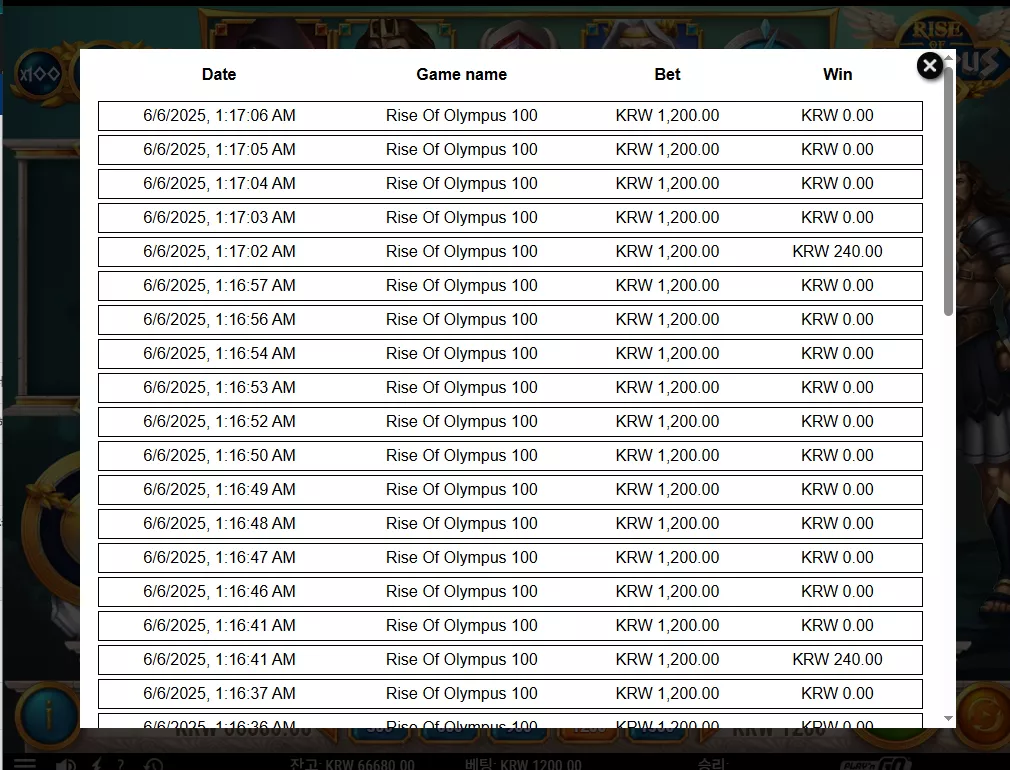Click the x100 badge behind popup
This screenshot has height=770, width=1010.
pos(39,74)
